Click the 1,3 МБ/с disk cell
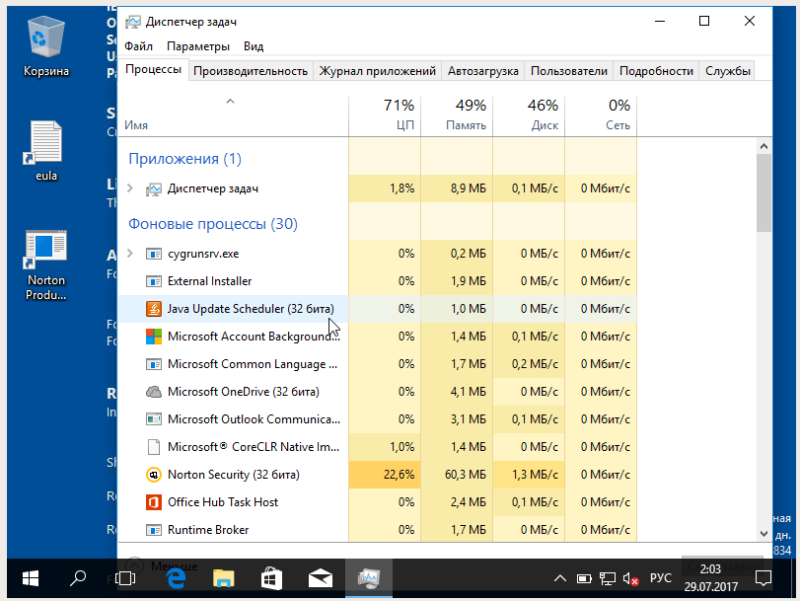 (529, 474)
